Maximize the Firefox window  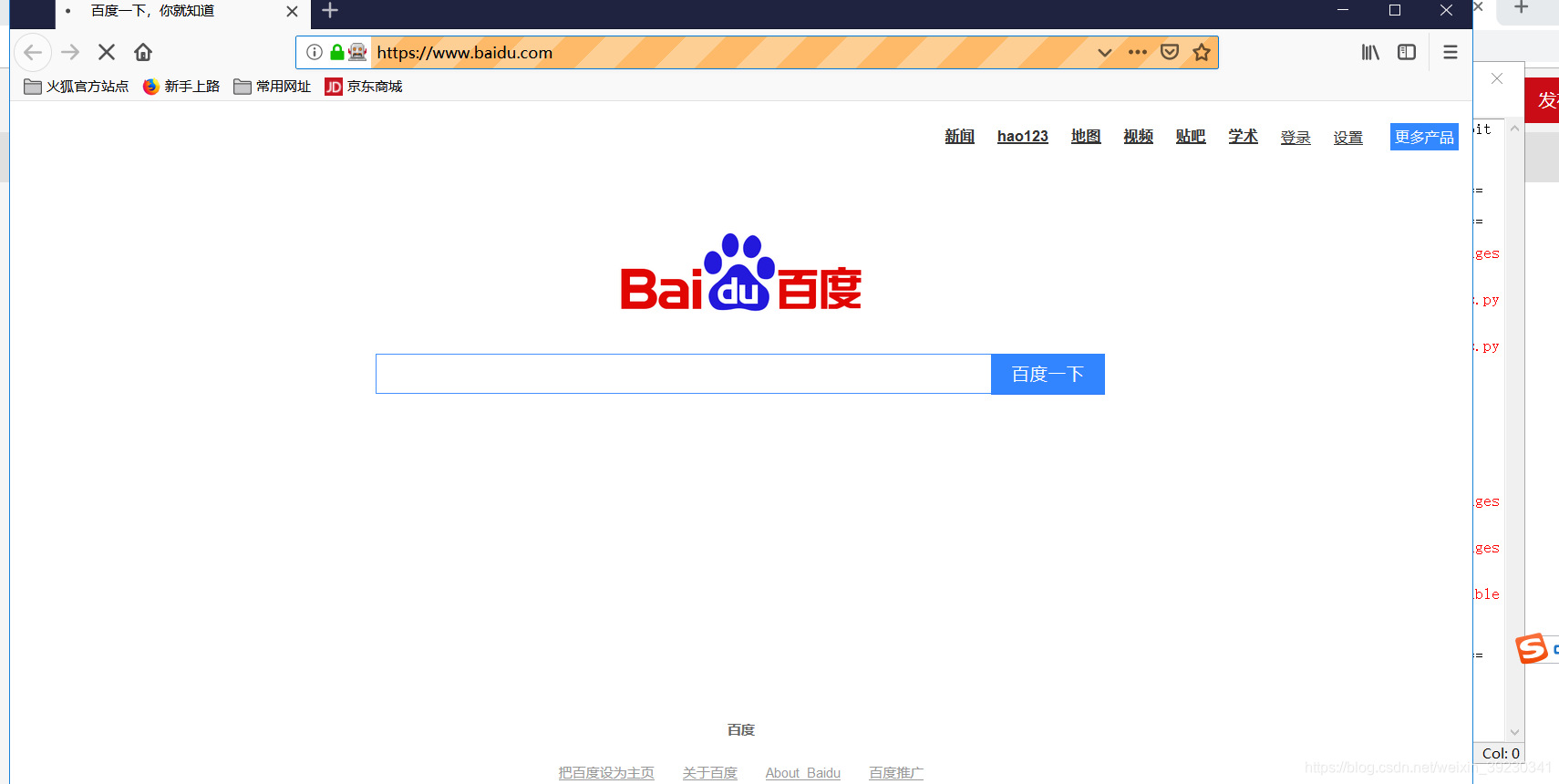[1395, 10]
